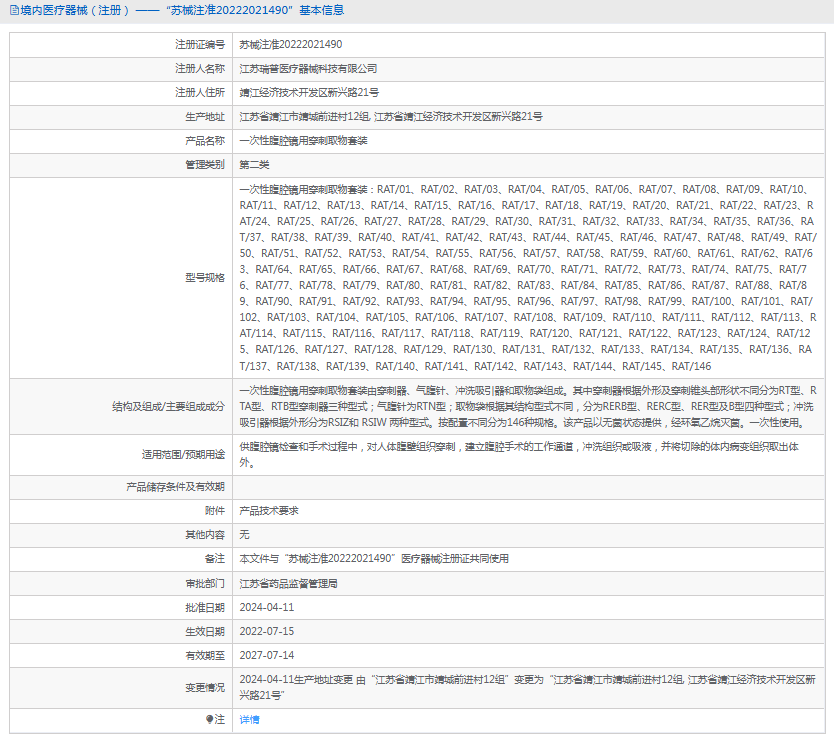The width and height of the screenshot is (834, 739).
Task: Click the 生效日期 label cell
Action: tap(121, 631)
